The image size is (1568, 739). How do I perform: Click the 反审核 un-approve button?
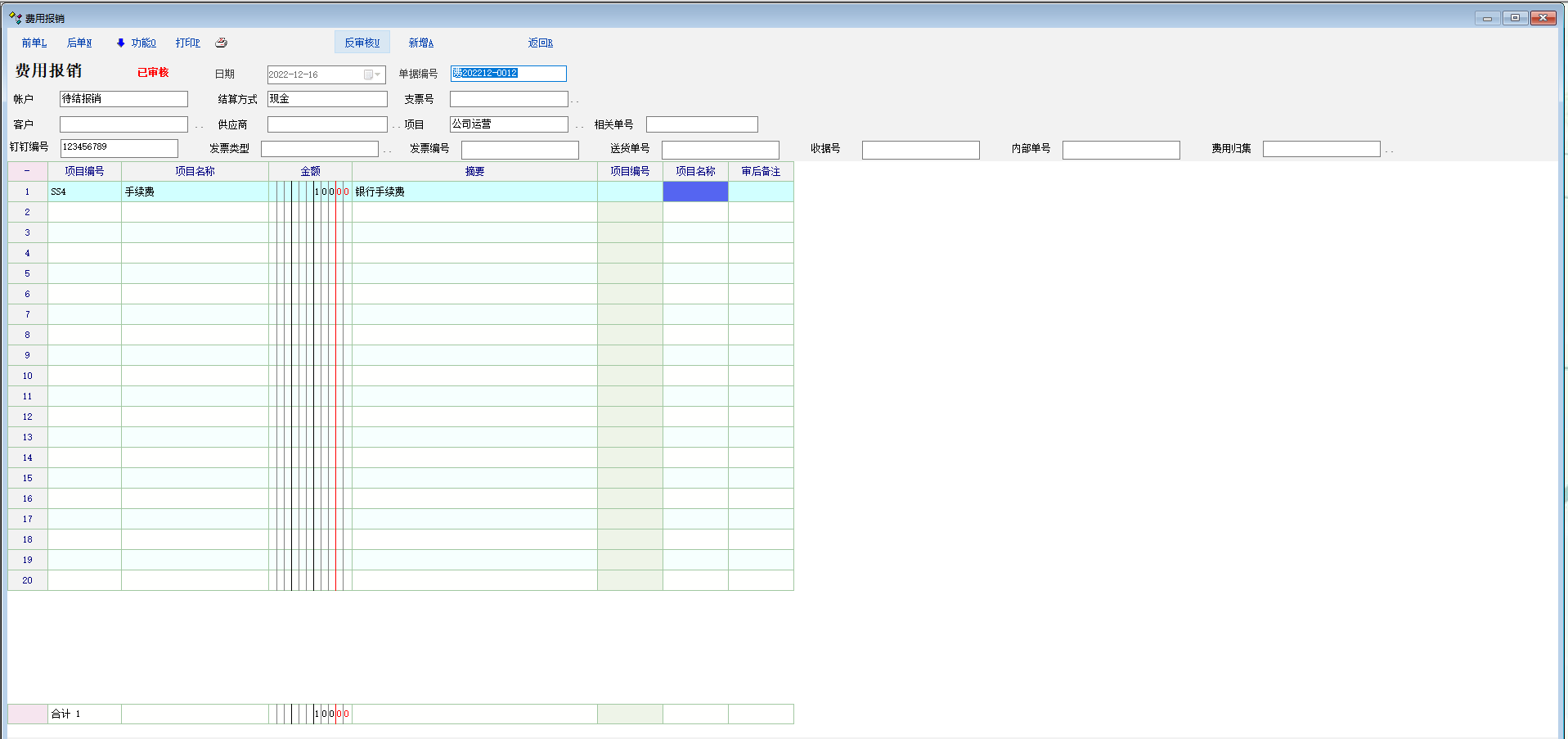click(362, 43)
